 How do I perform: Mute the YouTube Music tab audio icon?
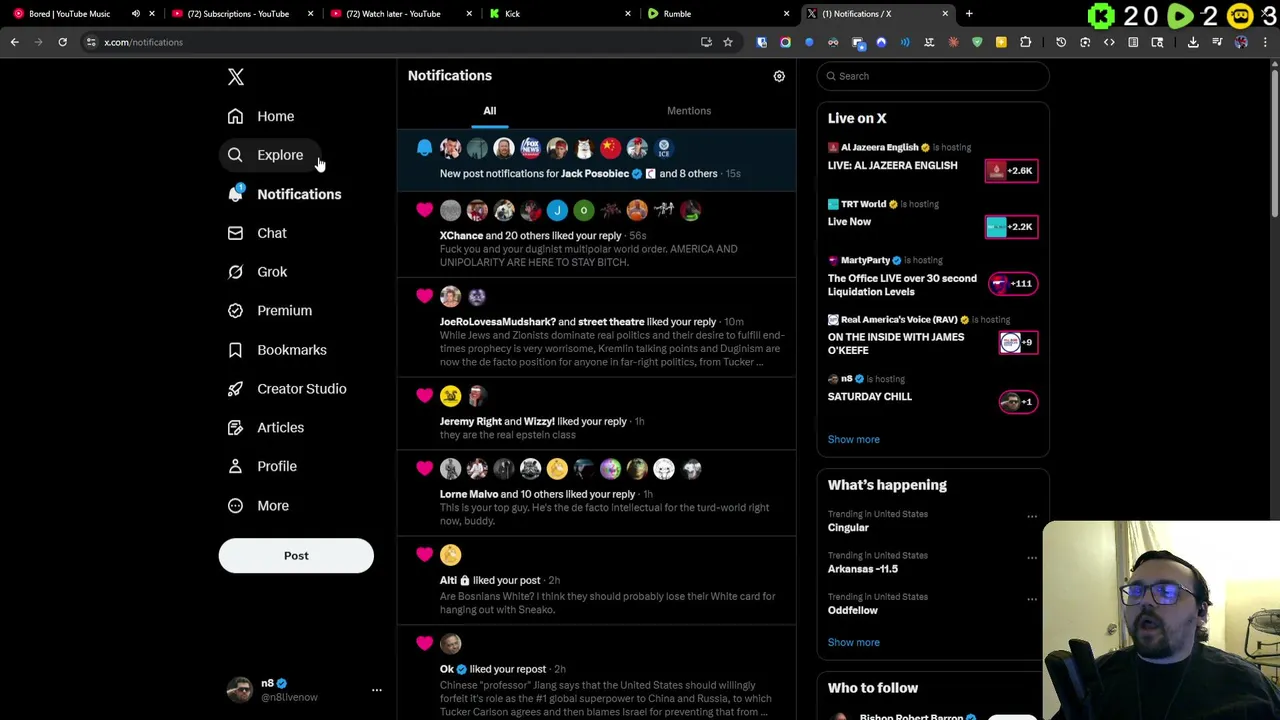[x=136, y=14]
